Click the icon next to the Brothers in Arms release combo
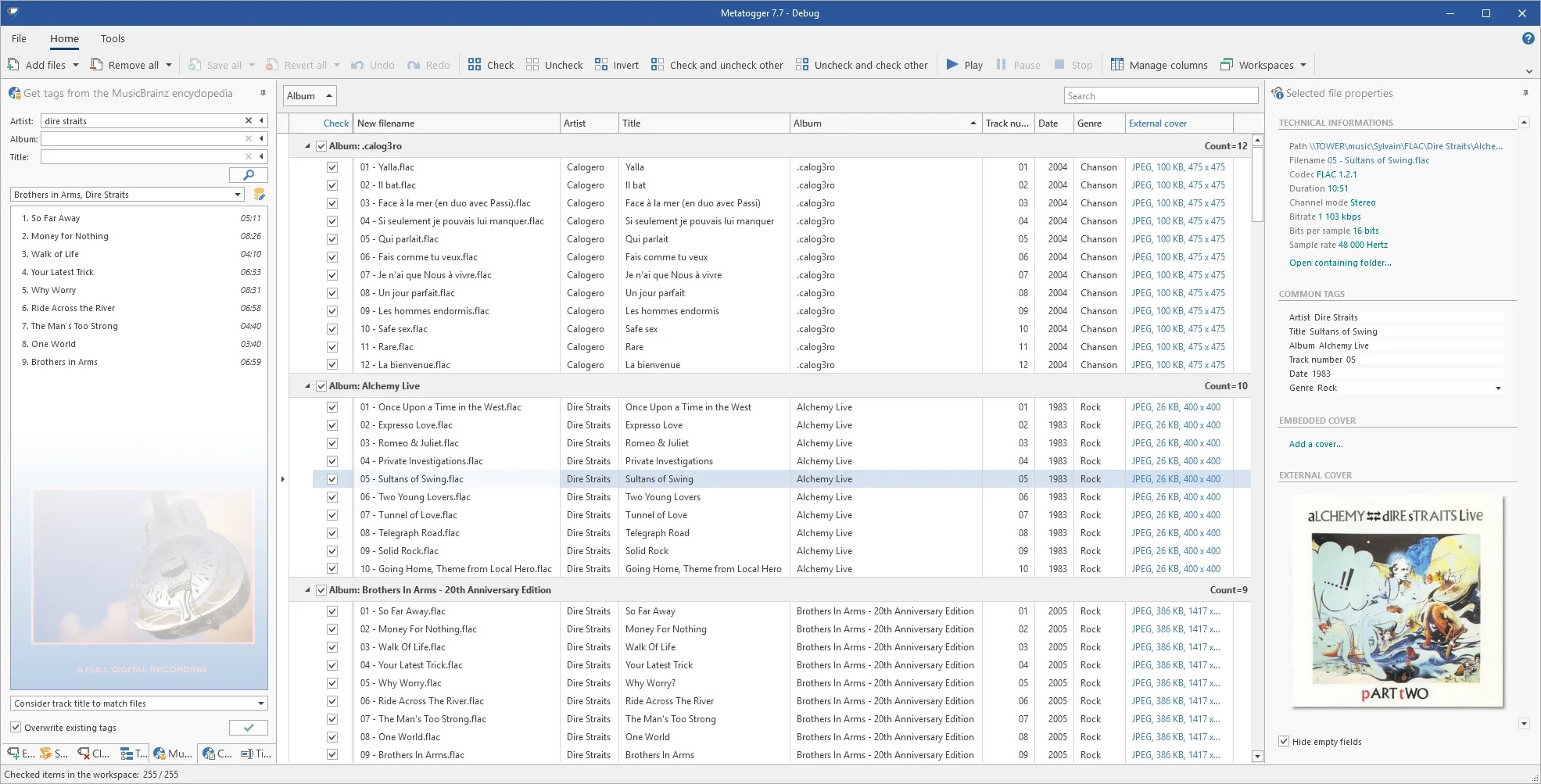Viewport: 1541px width, 784px height. [x=260, y=194]
